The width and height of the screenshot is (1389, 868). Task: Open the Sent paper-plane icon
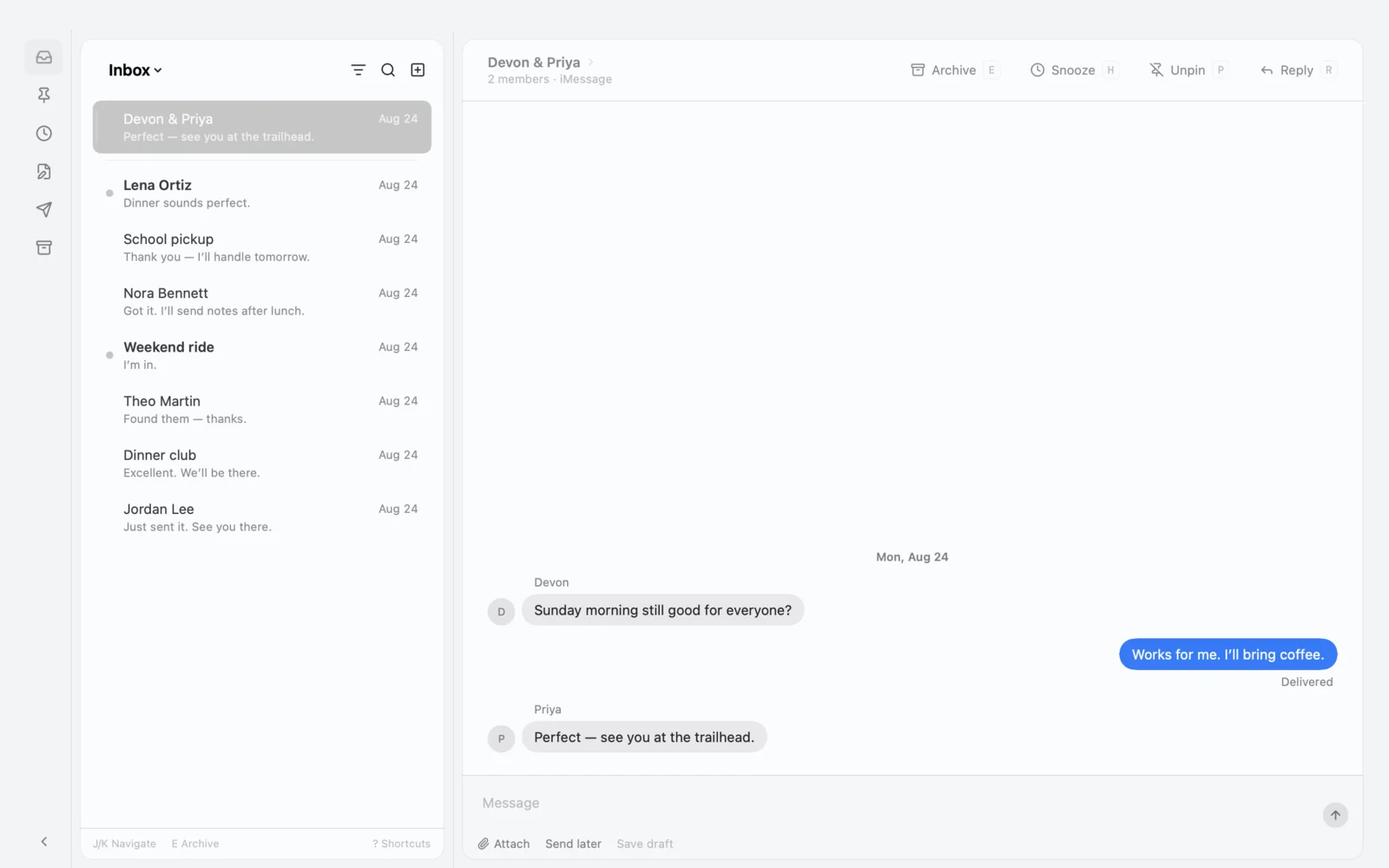point(43,210)
